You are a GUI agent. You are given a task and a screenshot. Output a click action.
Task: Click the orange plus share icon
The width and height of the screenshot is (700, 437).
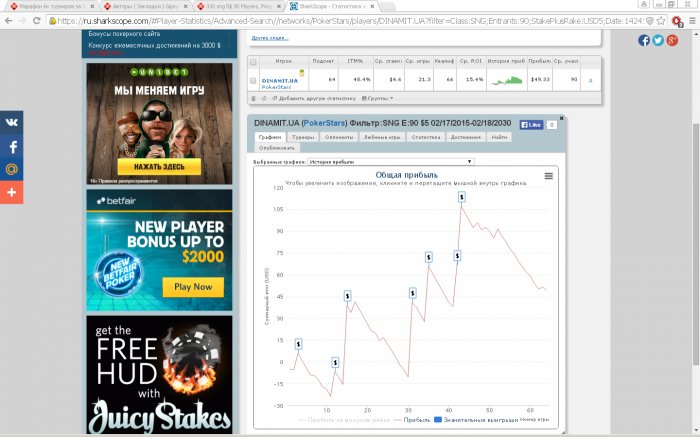point(12,192)
